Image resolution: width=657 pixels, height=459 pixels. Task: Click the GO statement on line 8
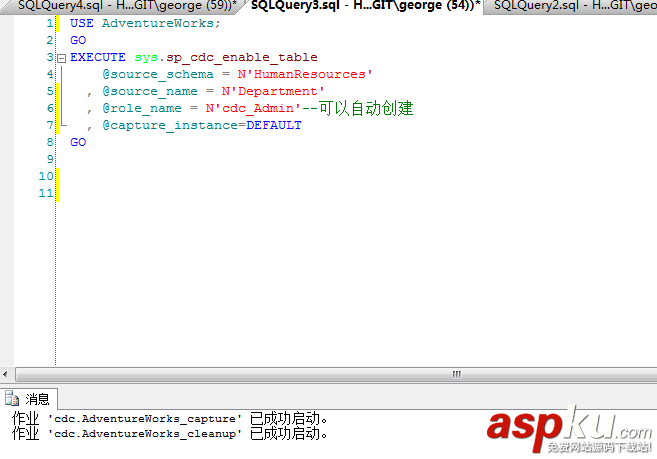click(78, 142)
